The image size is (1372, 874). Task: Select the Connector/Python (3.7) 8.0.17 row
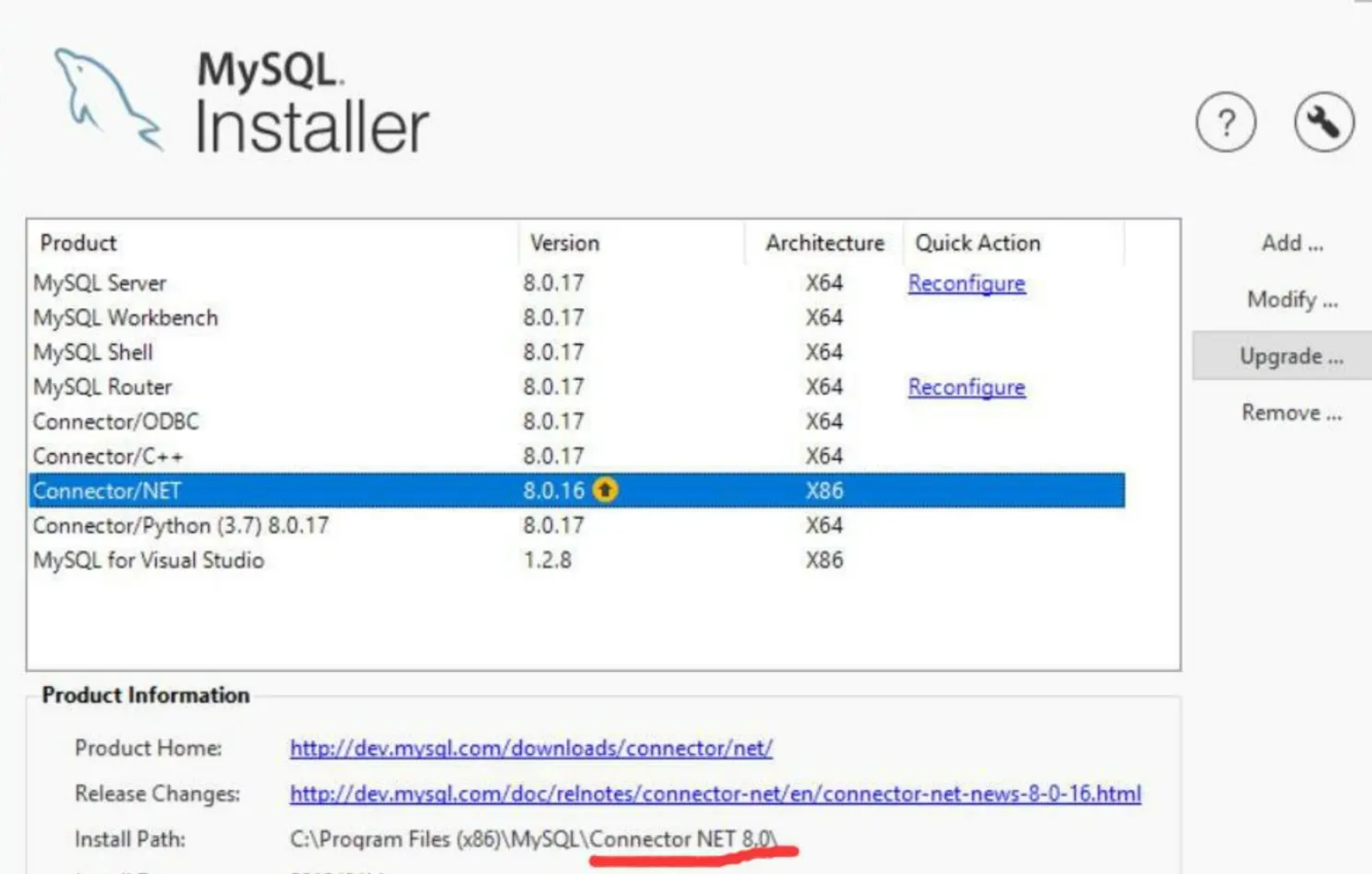click(577, 525)
